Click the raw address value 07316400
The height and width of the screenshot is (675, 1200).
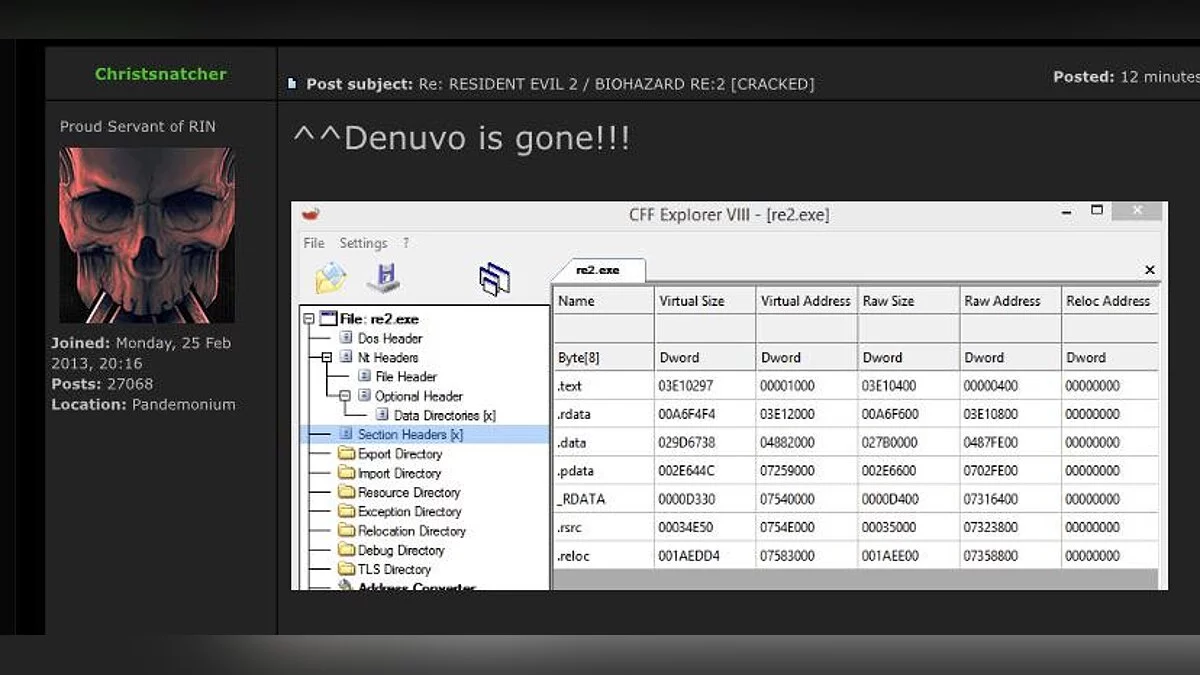point(993,499)
